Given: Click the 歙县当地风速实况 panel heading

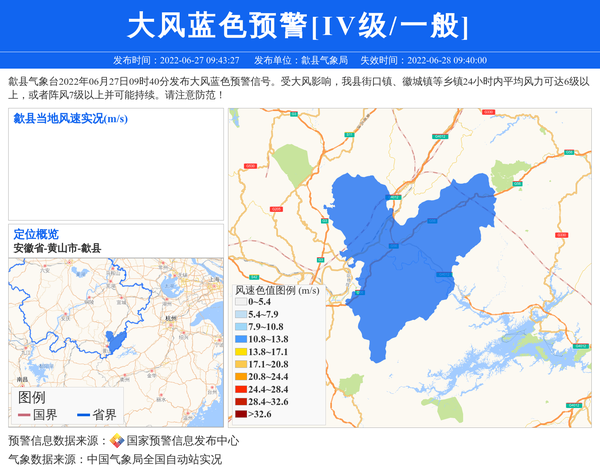Looking at the screenshot, I should pyautogui.click(x=70, y=119).
